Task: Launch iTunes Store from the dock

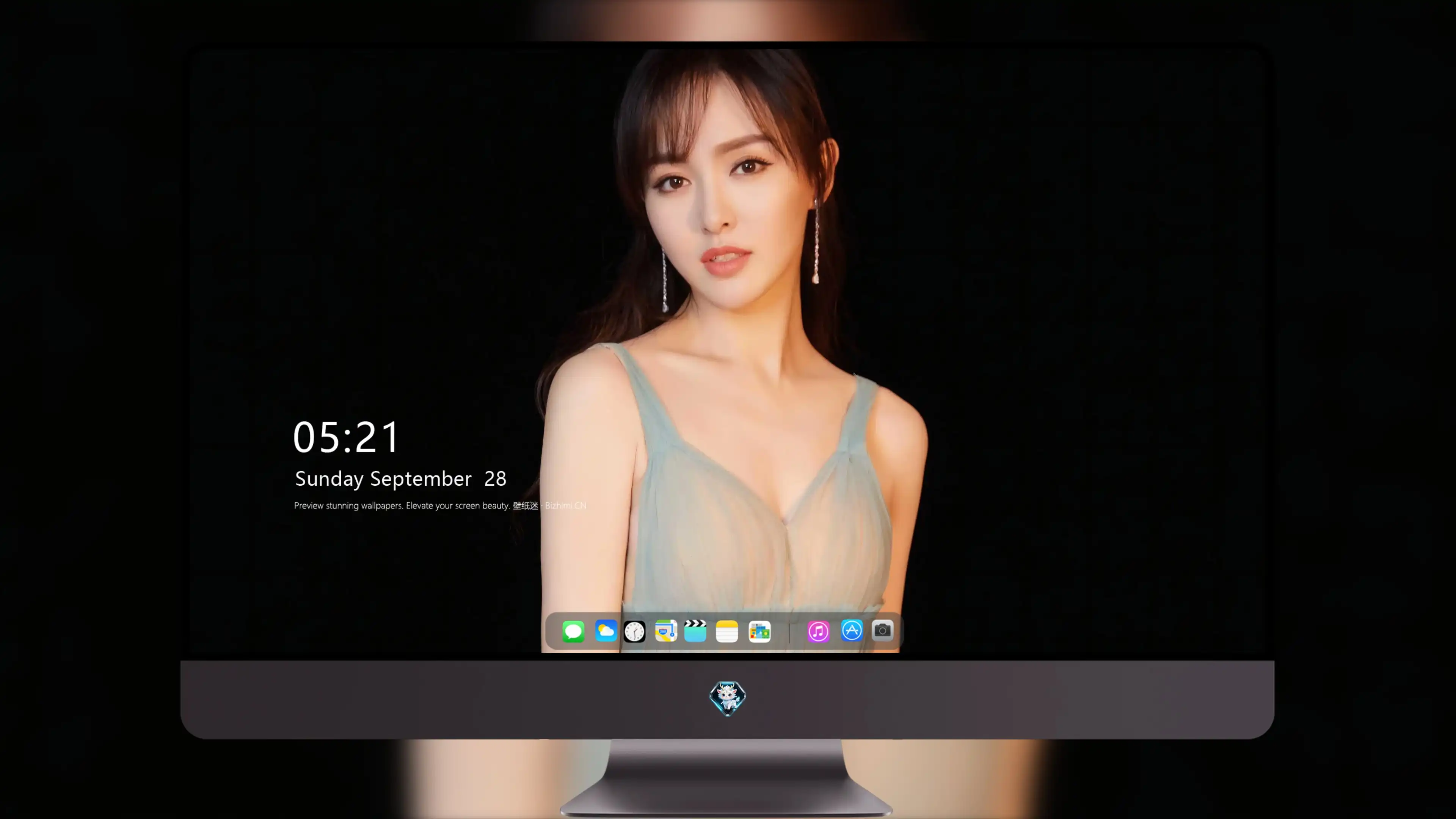Action: (818, 631)
